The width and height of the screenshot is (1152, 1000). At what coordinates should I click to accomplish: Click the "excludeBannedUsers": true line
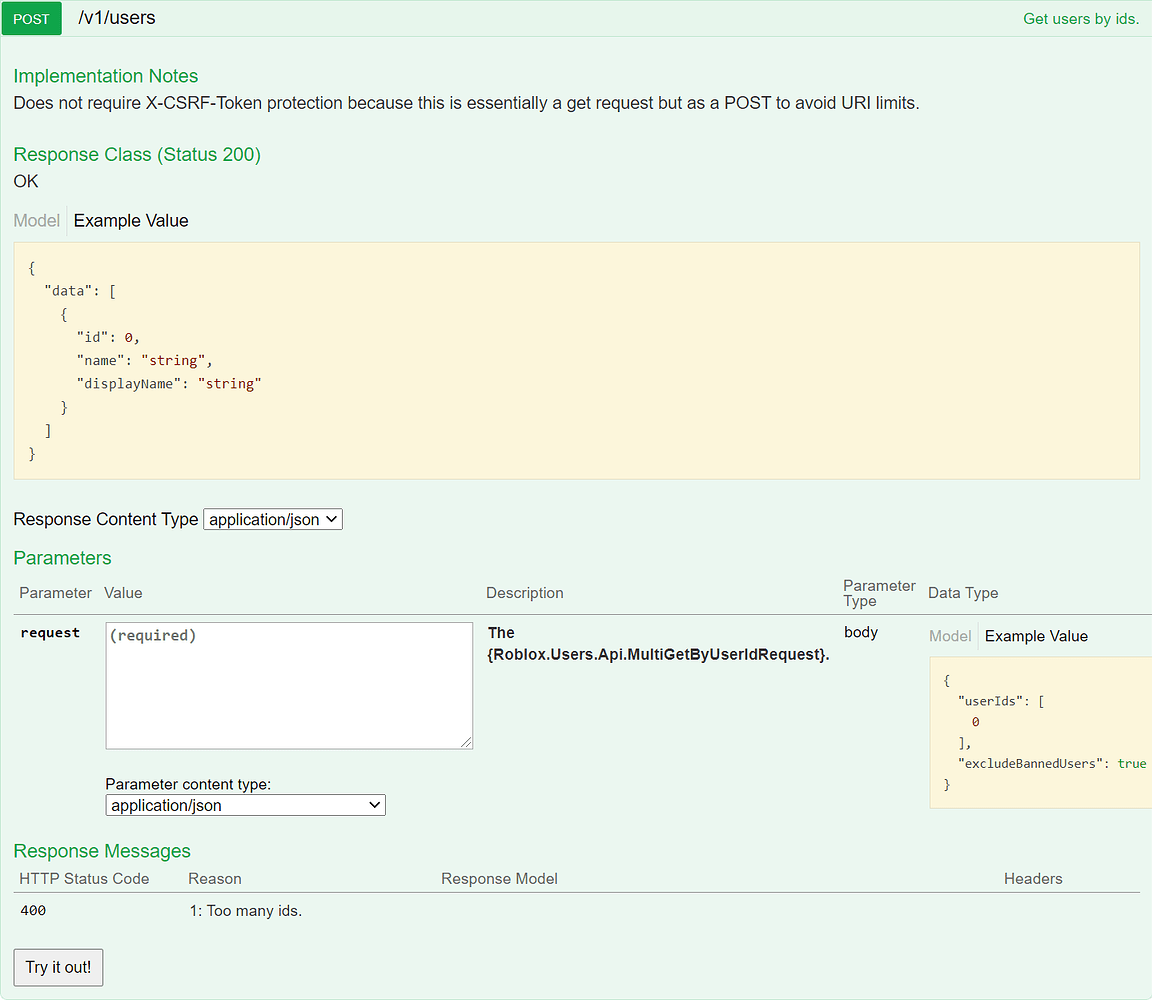[x=1052, y=763]
